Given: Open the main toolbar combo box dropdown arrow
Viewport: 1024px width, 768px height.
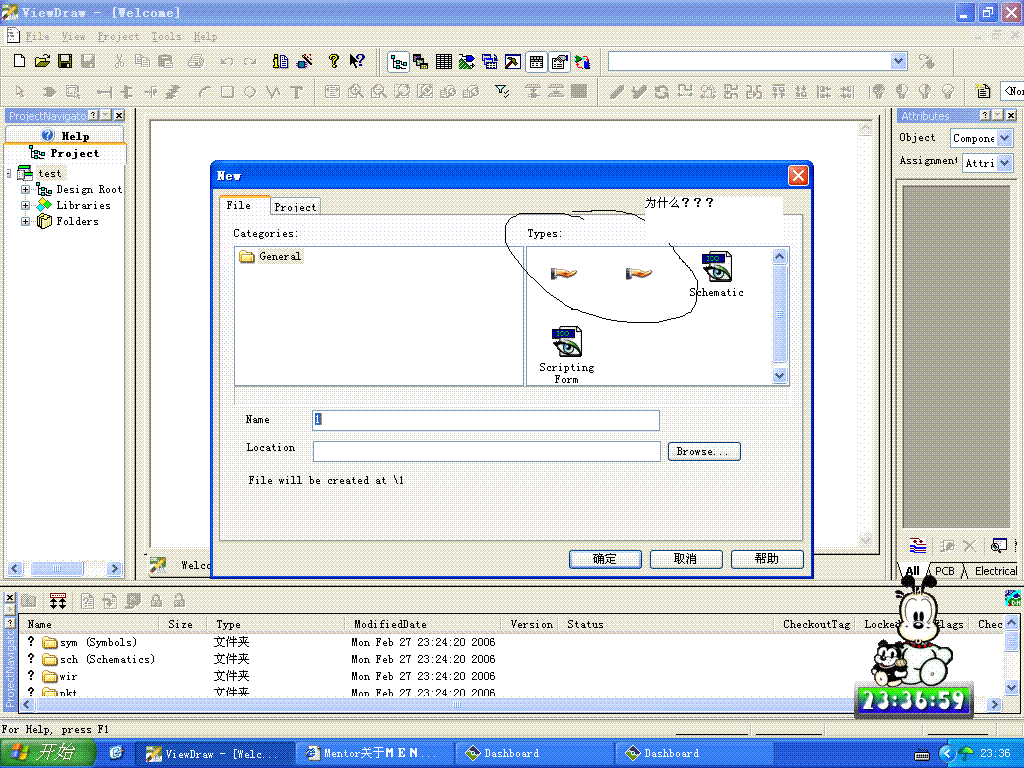Looking at the screenshot, I should click(899, 61).
